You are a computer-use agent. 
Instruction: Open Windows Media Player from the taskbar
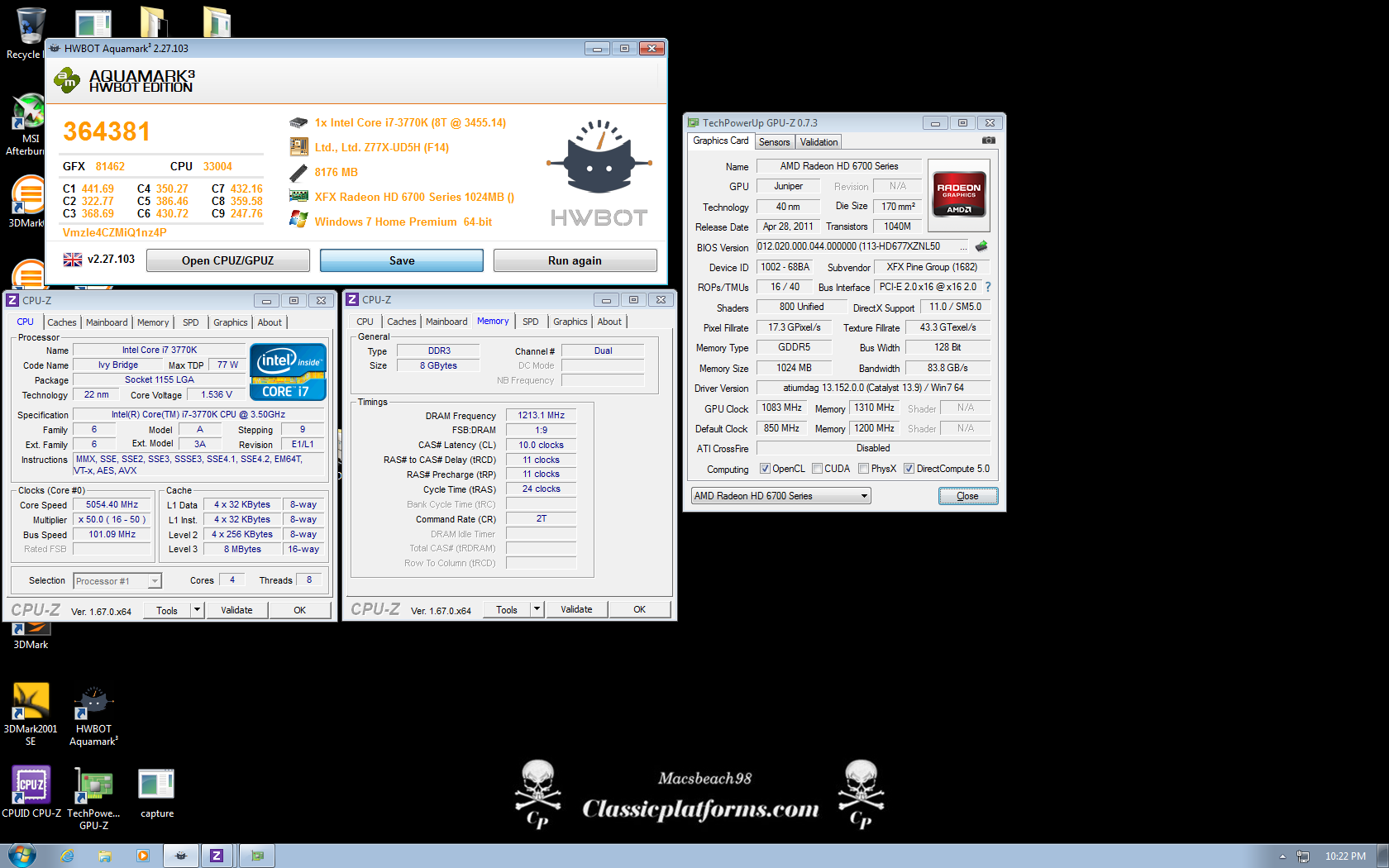(143, 856)
